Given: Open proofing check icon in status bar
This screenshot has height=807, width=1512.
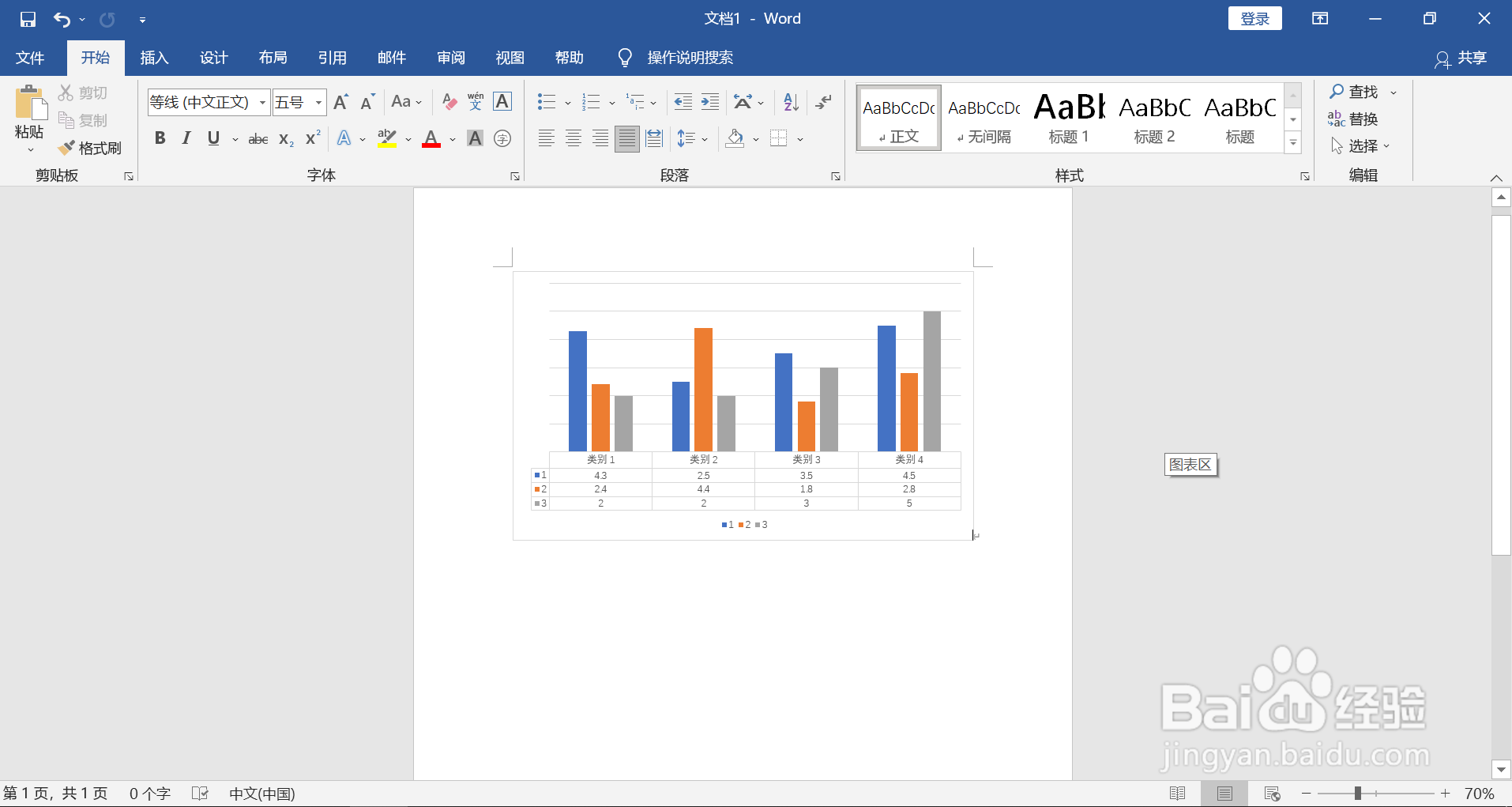Looking at the screenshot, I should pos(200,794).
